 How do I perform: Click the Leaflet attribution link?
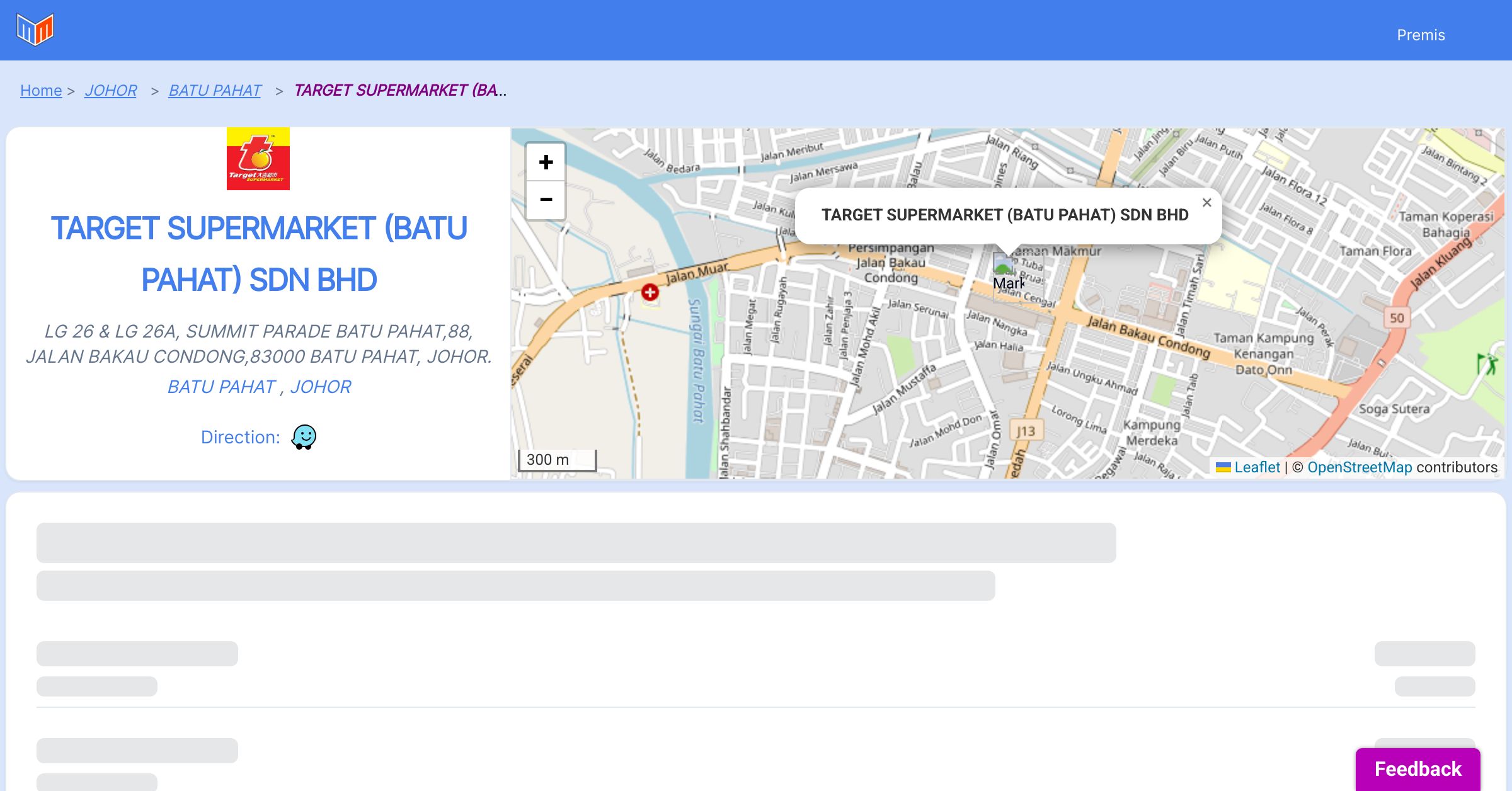1257,467
